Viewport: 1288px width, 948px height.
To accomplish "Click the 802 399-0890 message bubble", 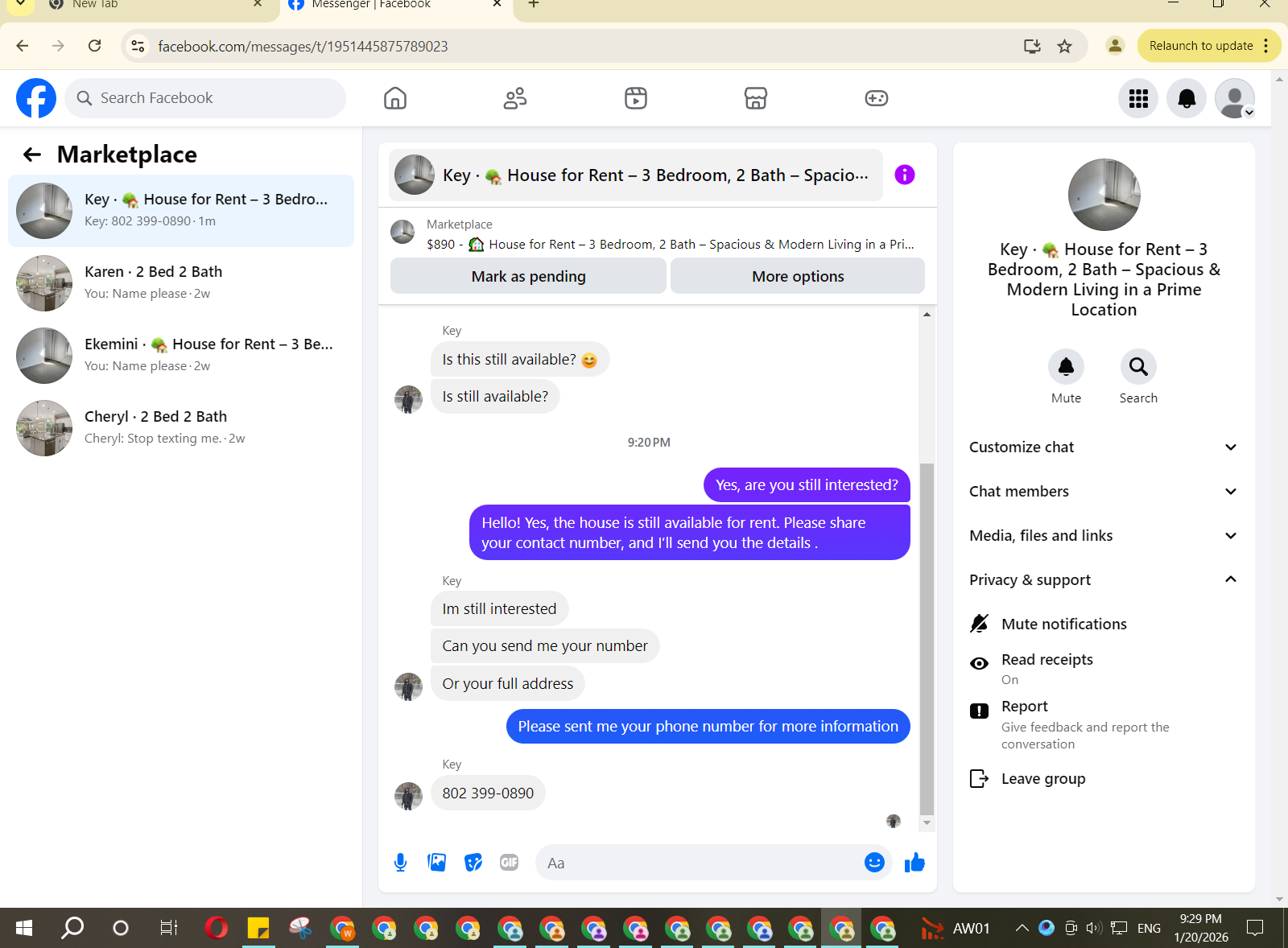I will [488, 793].
